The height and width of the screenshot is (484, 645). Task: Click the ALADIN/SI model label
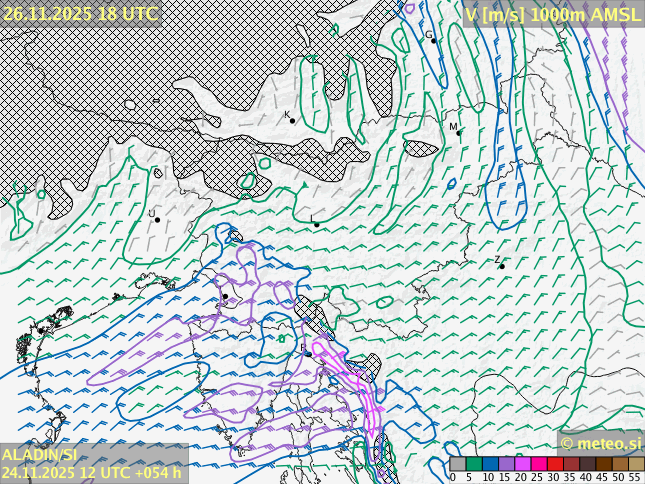click(40, 455)
